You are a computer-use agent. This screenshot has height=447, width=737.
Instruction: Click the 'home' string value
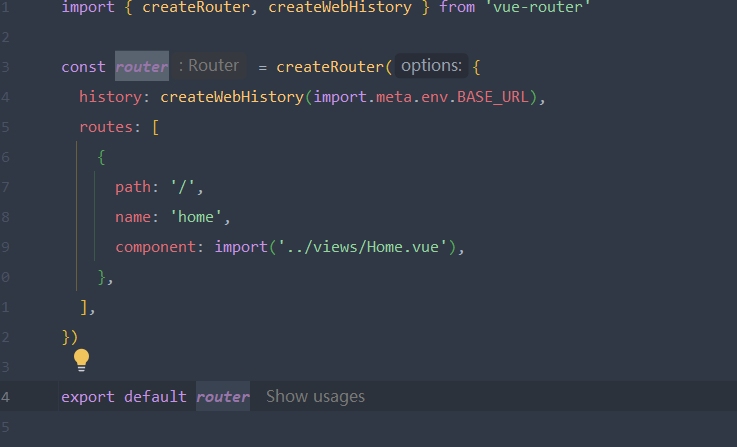pyautogui.click(x=196, y=217)
